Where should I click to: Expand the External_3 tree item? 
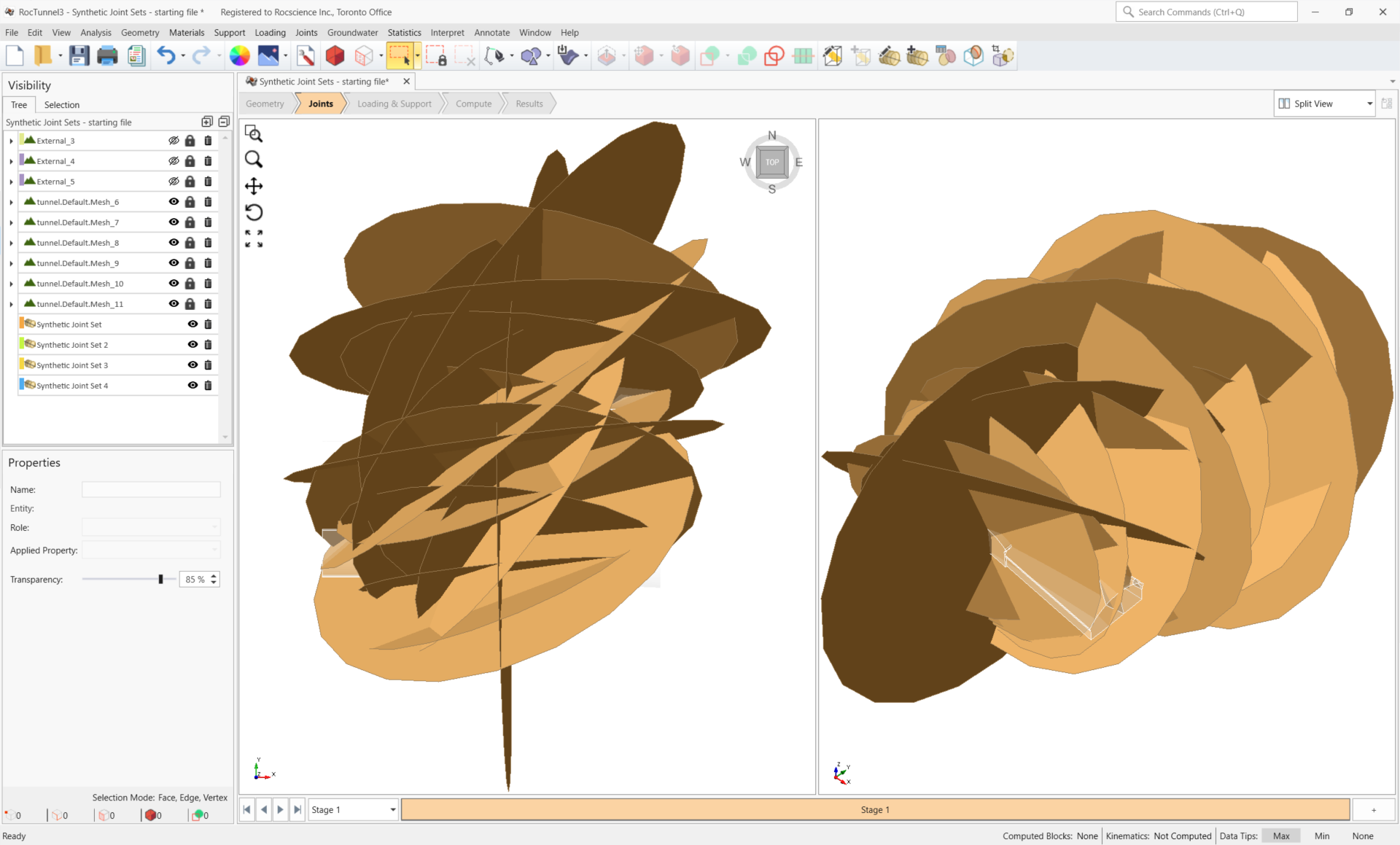click(x=10, y=140)
